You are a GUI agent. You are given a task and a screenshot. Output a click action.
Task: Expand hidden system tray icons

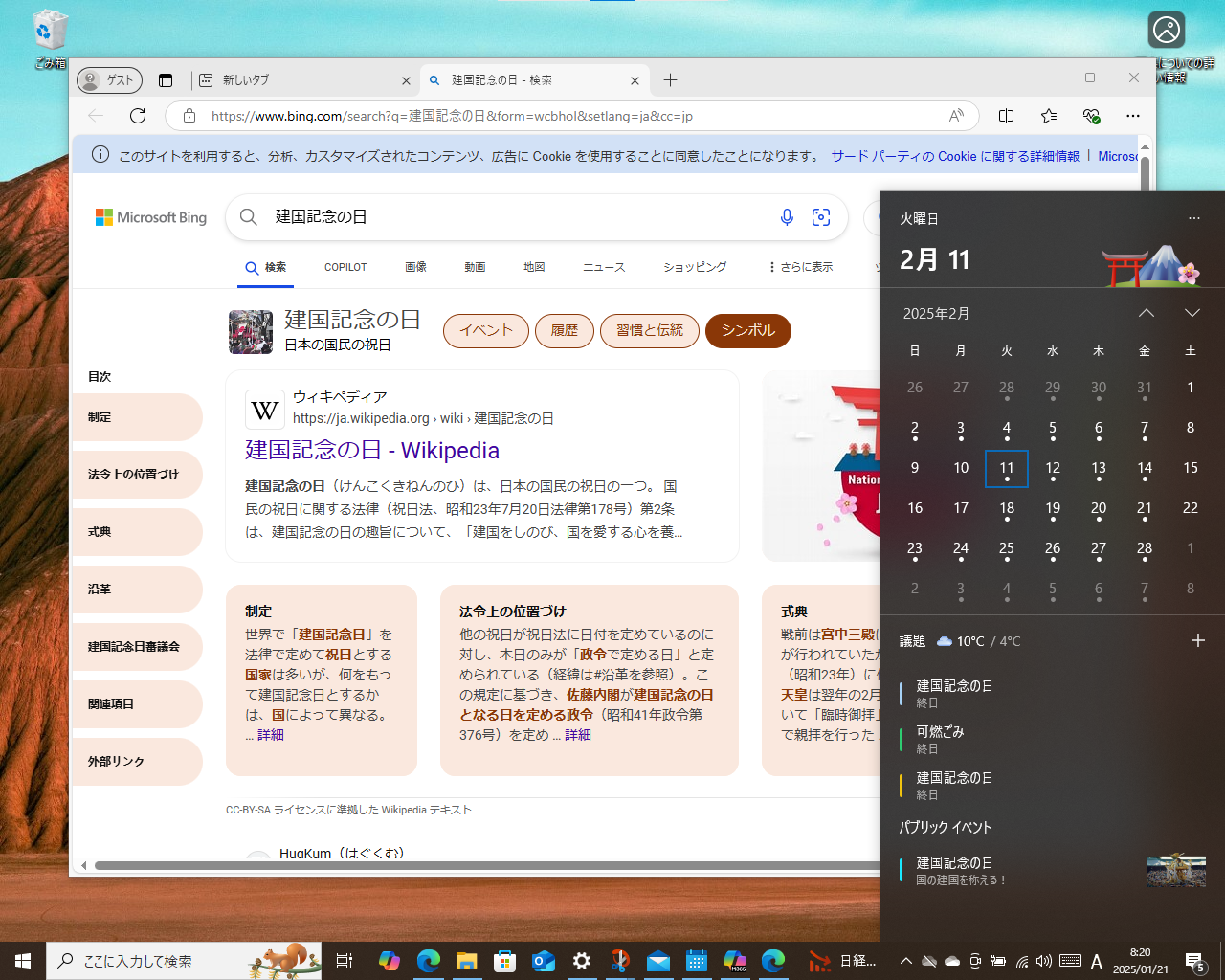coord(905,961)
